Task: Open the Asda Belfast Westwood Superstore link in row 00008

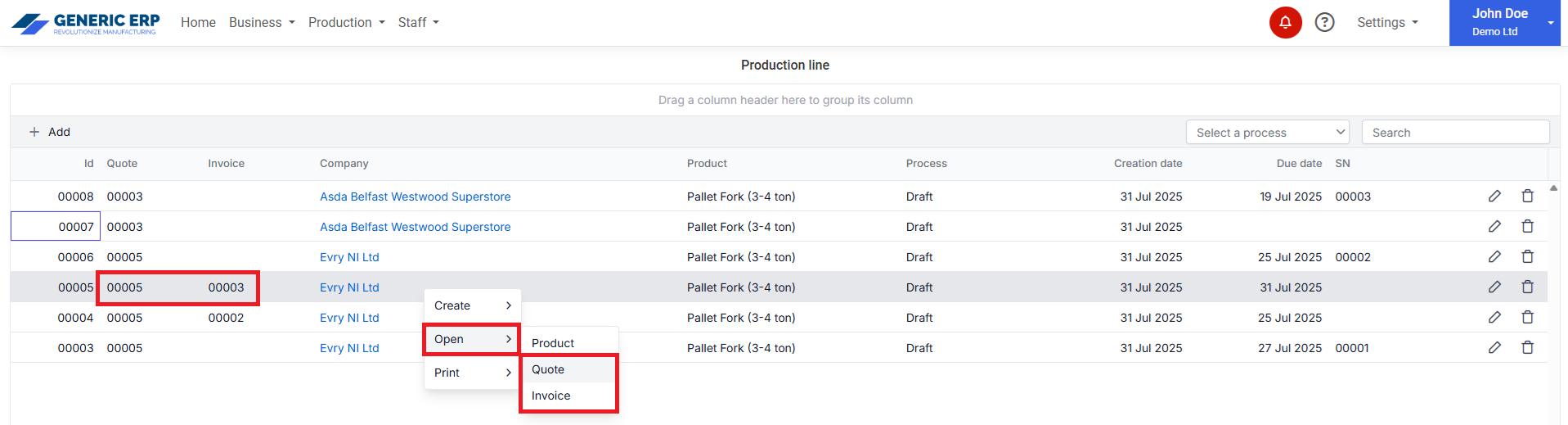Action: 415,197
